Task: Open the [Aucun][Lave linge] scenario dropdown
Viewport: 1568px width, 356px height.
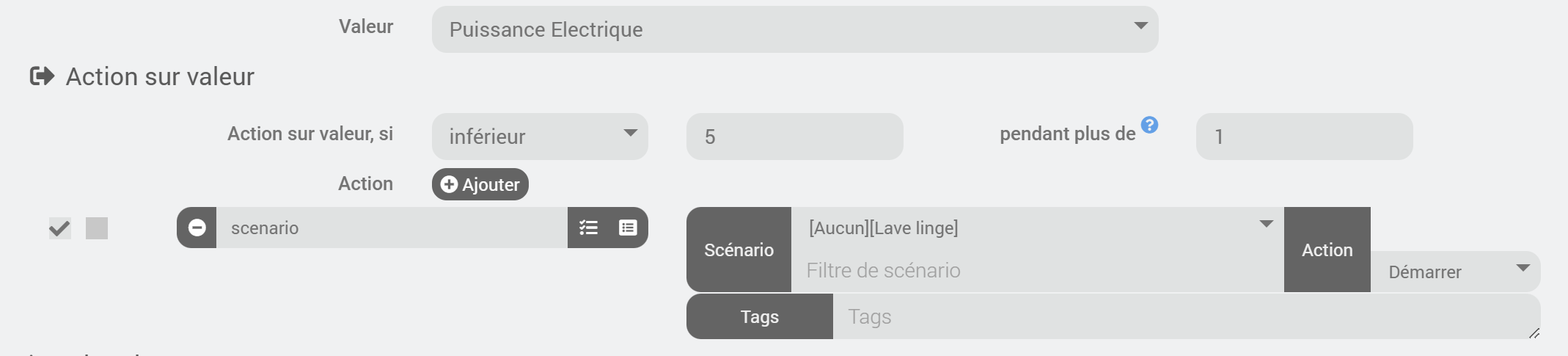Action: (1037, 228)
